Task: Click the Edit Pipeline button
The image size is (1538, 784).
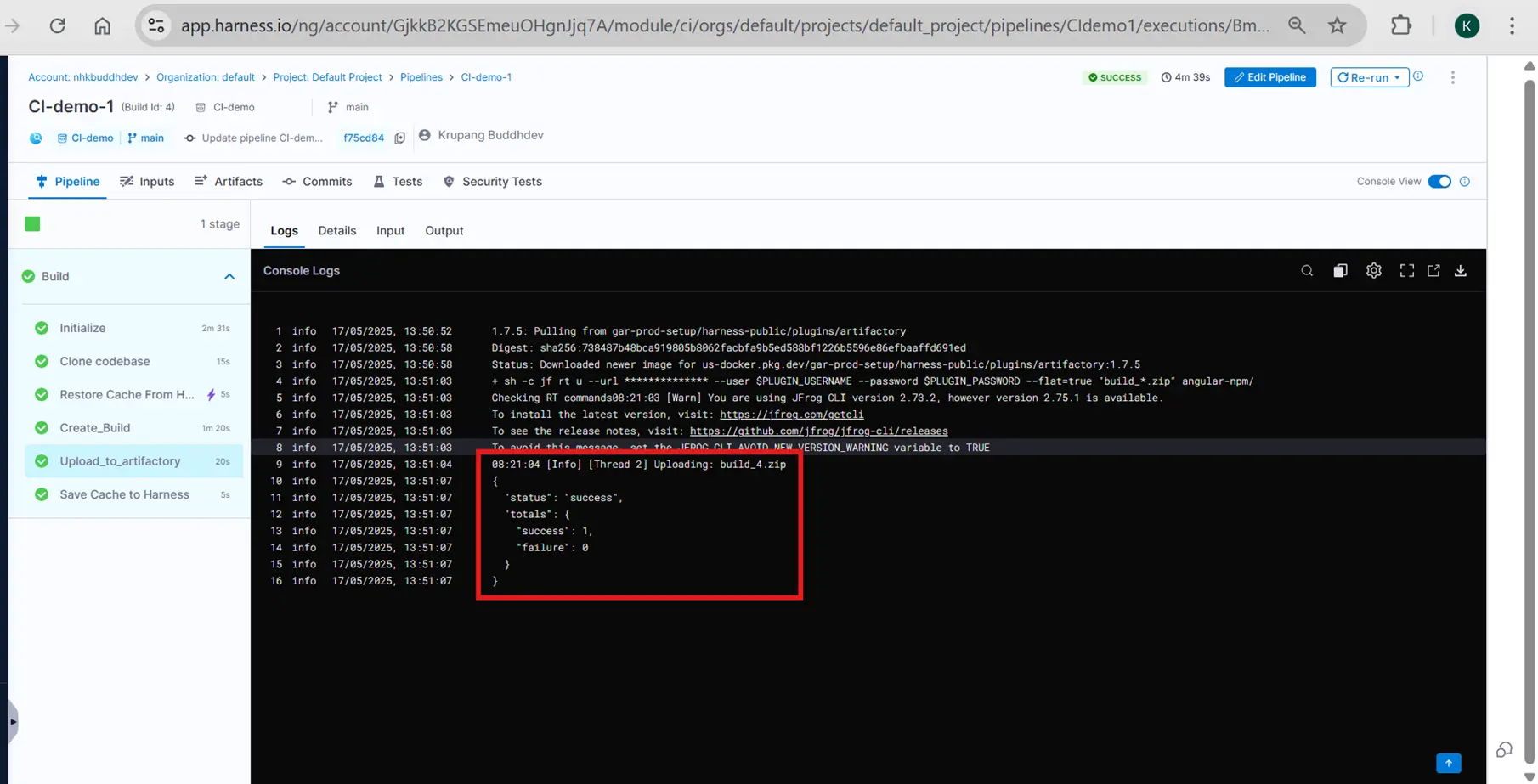Action: [x=1270, y=77]
